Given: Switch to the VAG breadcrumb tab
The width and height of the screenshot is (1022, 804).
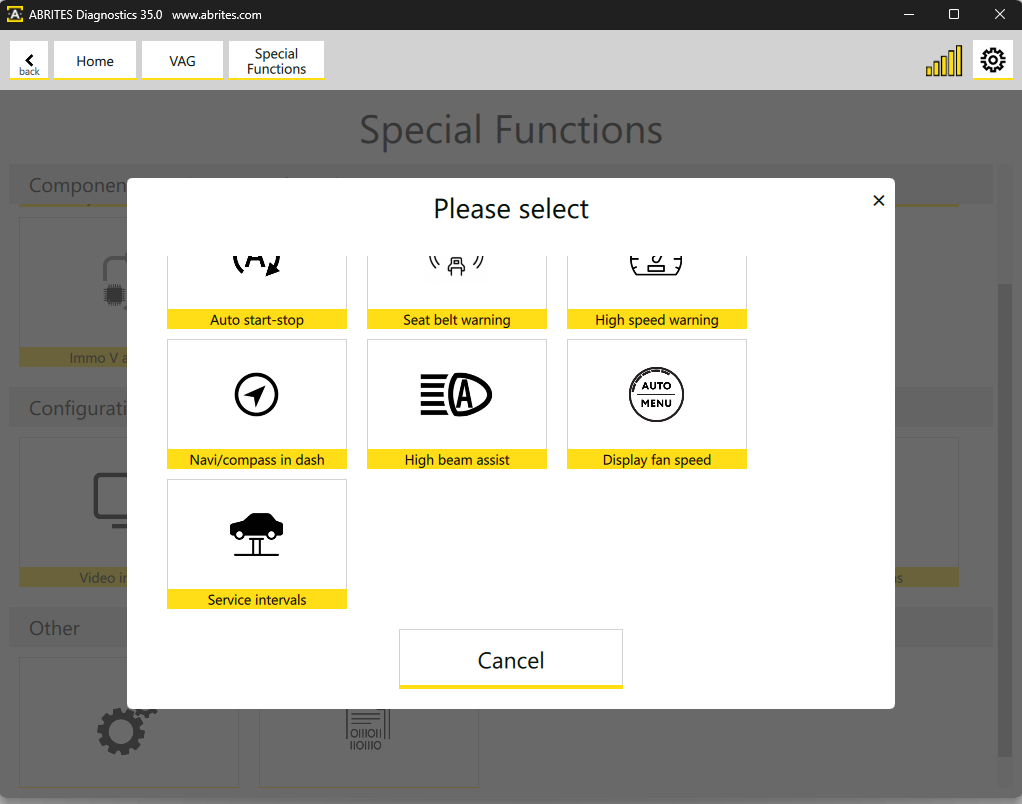Looking at the screenshot, I should point(182,61).
